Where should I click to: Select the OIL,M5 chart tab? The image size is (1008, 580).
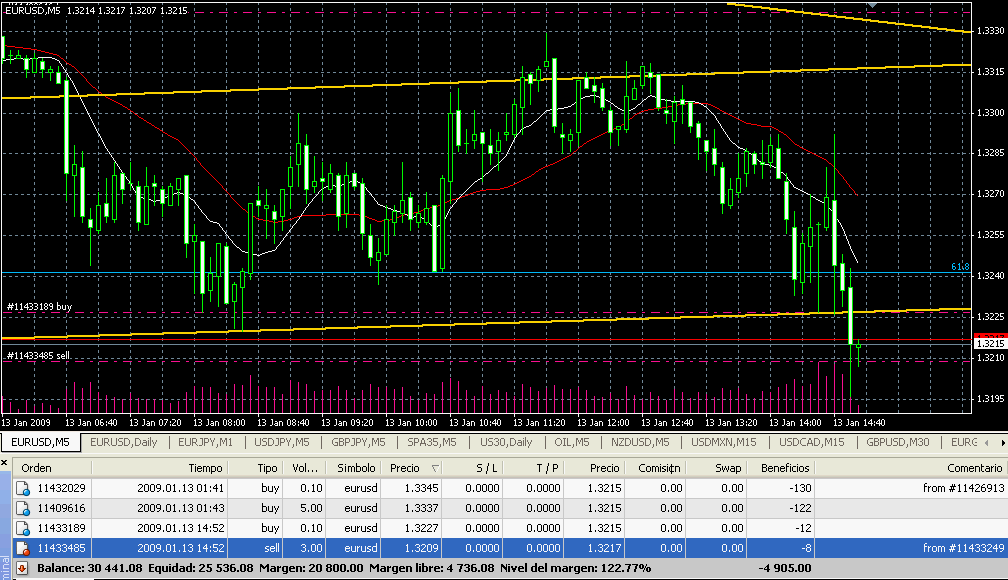coord(572,442)
